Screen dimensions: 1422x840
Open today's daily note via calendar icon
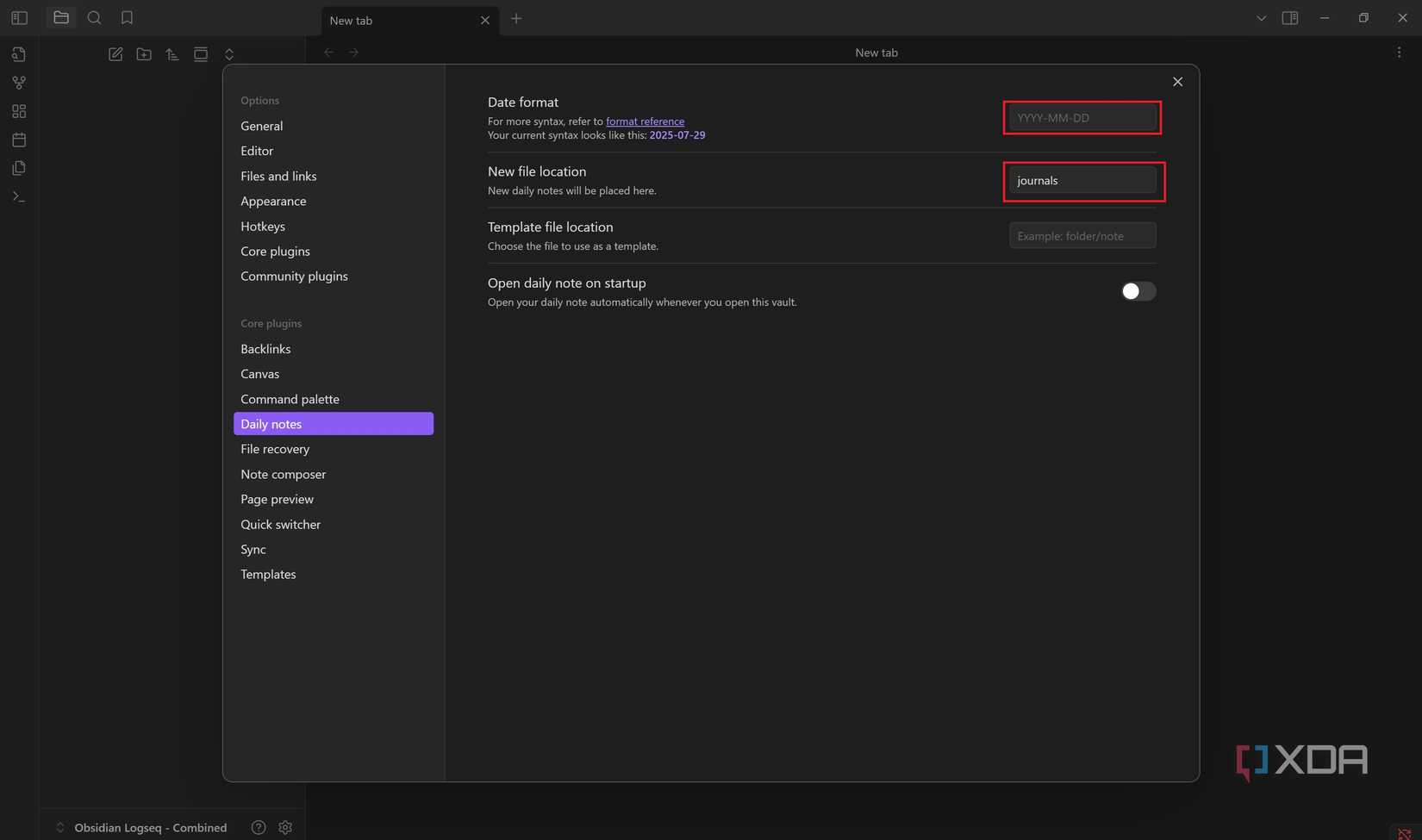click(18, 139)
